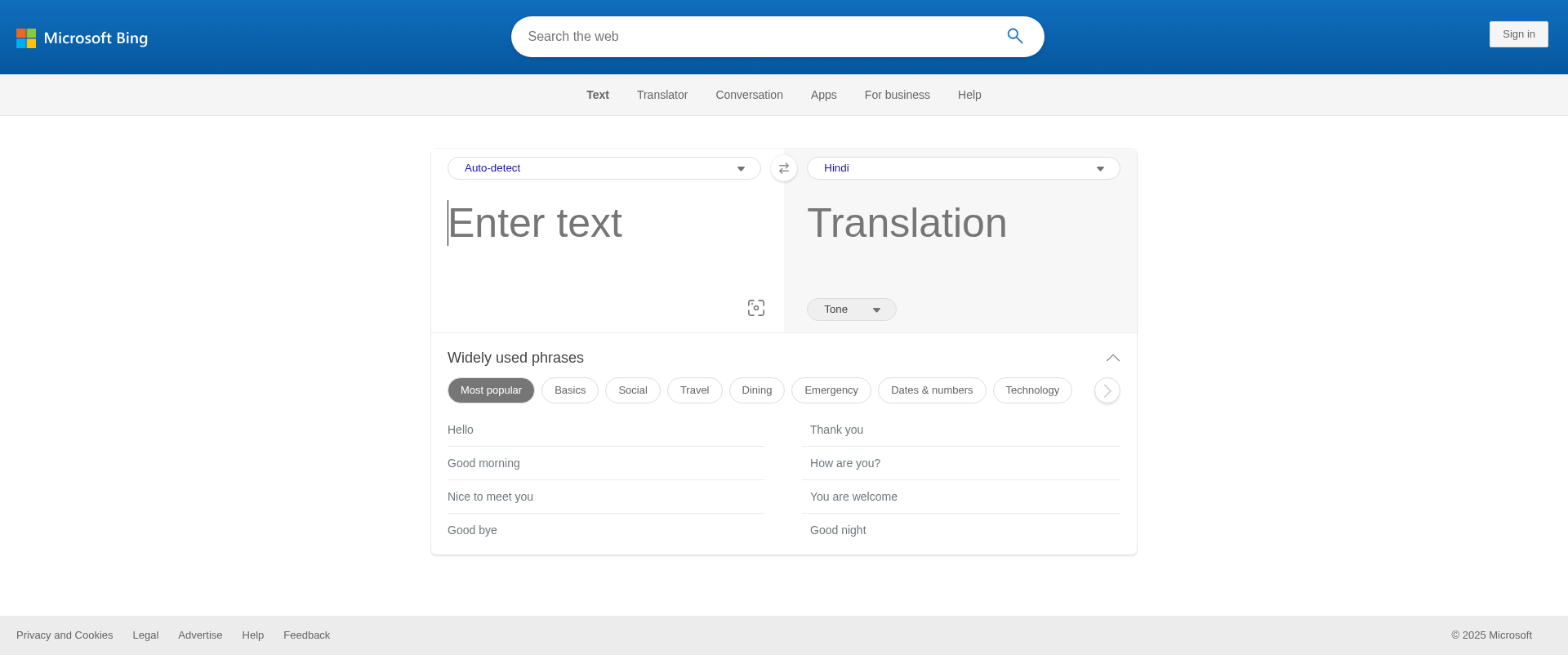The height and width of the screenshot is (655, 1568).
Task: Open the For business tab
Action: coord(898,95)
